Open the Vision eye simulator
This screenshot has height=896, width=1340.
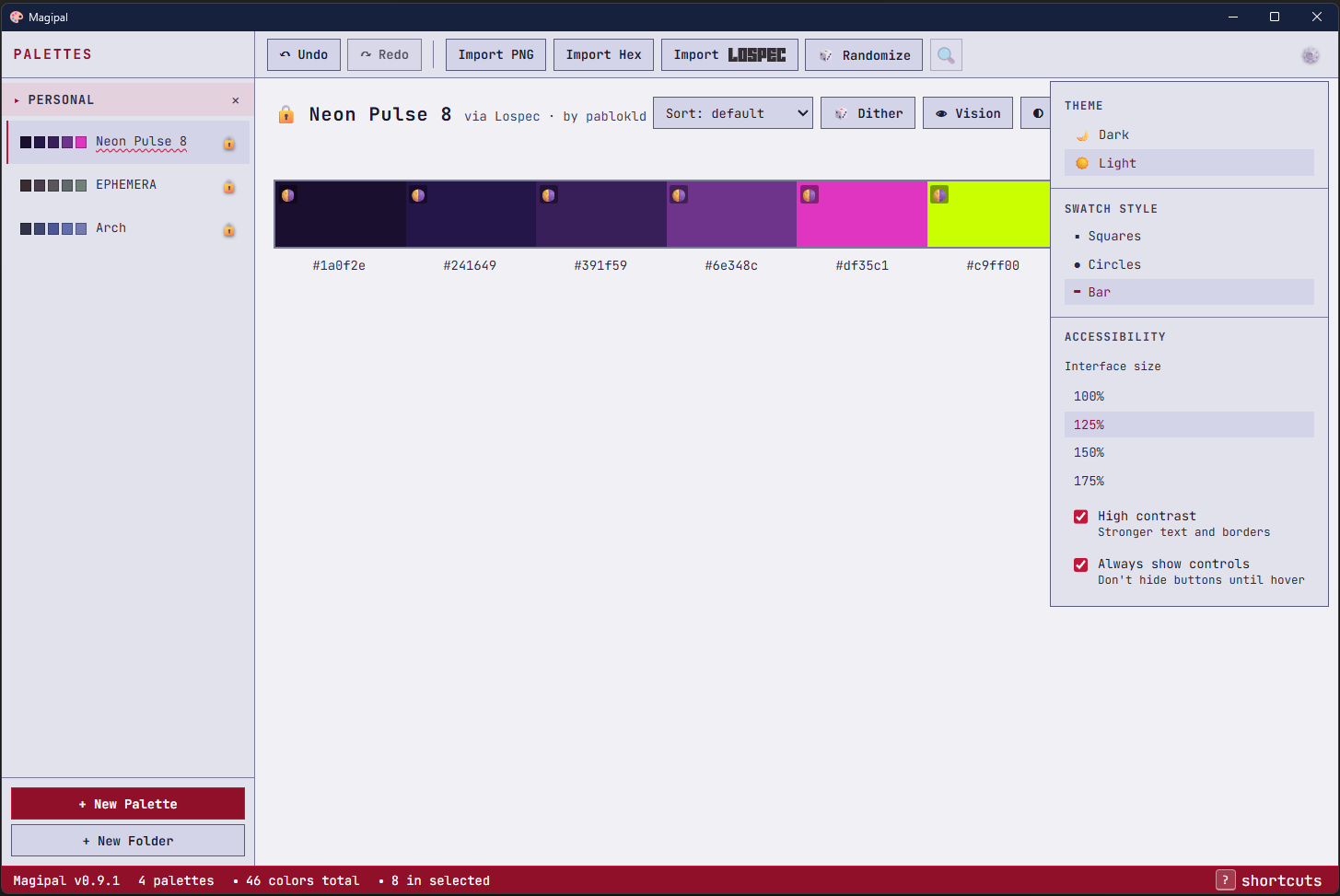coord(968,113)
